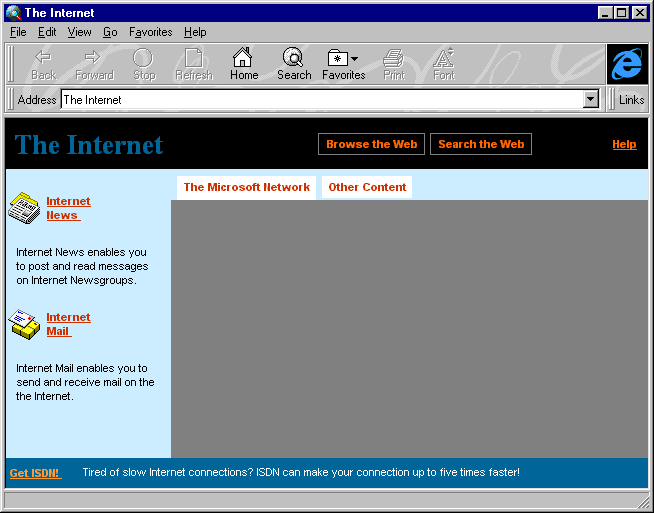Click the Back arrow toolbar icon

tap(43, 58)
